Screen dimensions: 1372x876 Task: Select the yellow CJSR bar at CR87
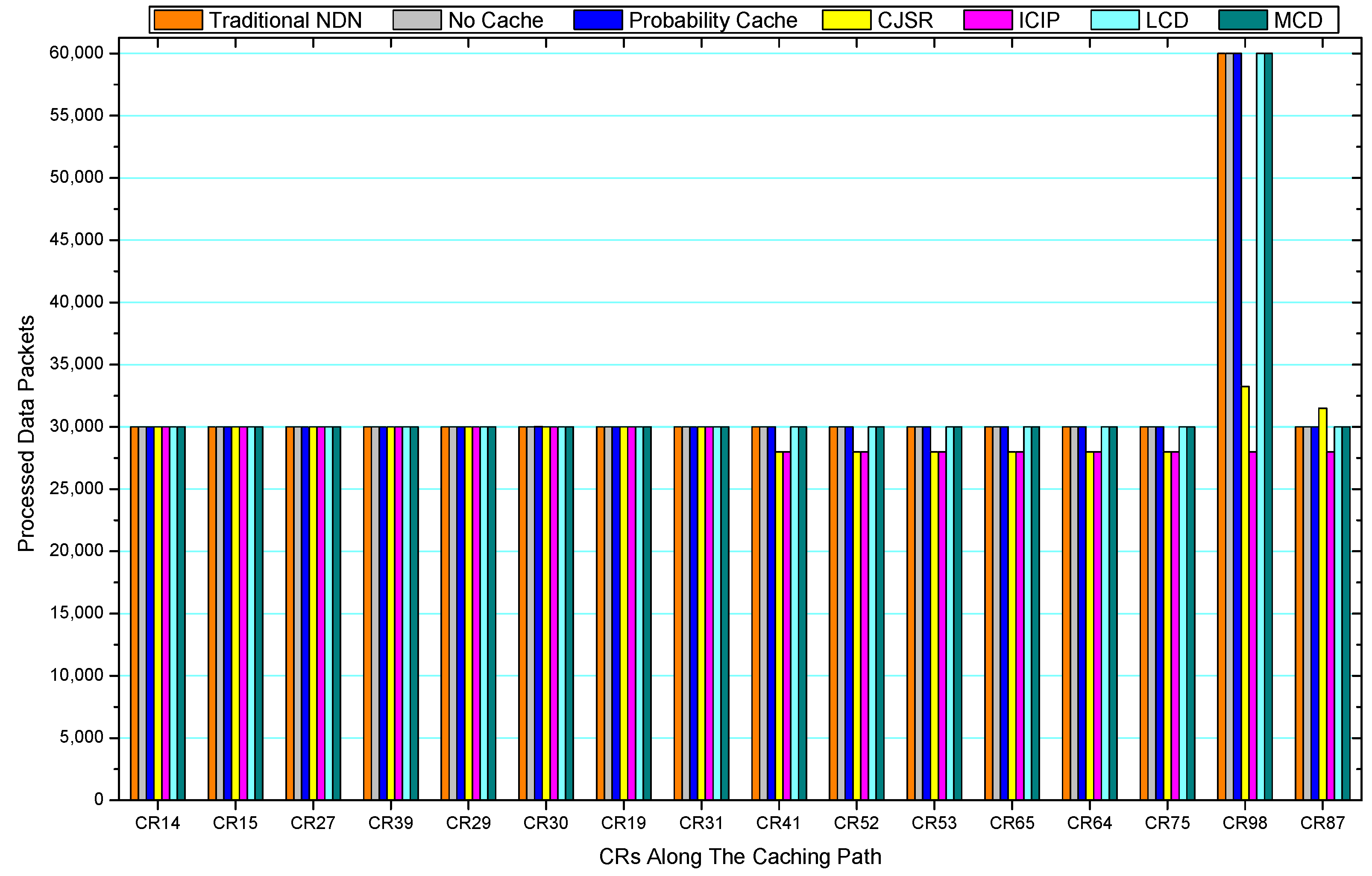coord(1322,604)
